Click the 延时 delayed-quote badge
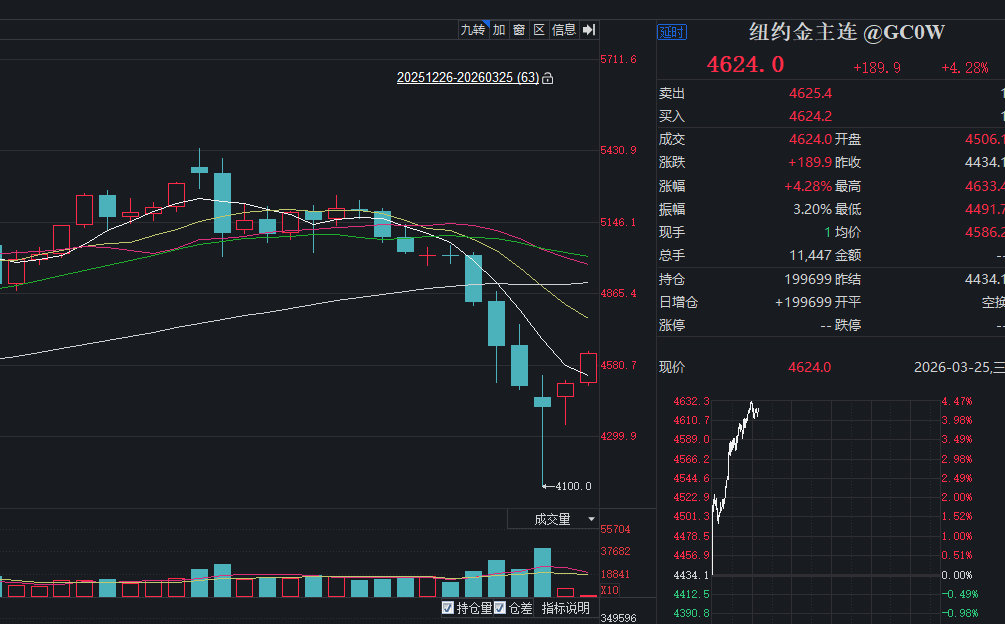 coord(671,32)
